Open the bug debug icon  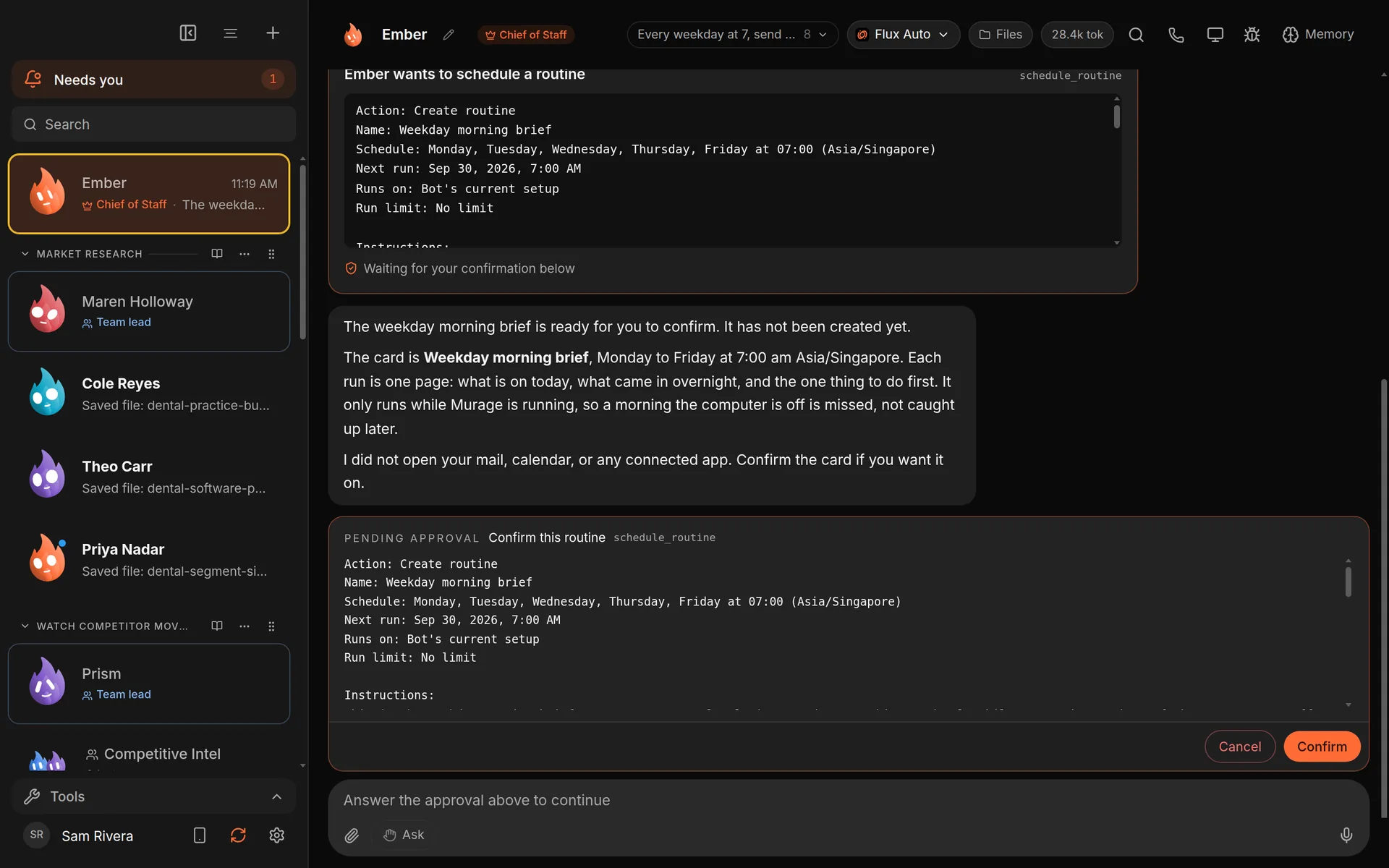click(x=1252, y=35)
